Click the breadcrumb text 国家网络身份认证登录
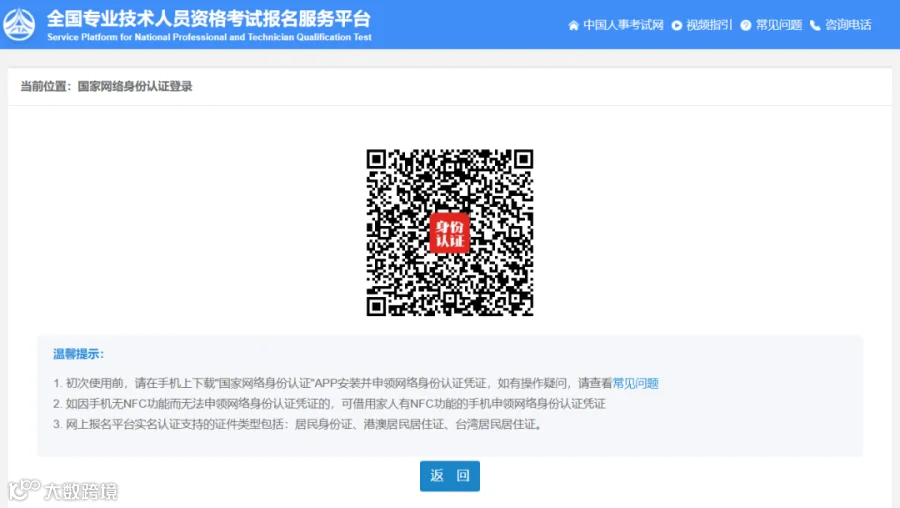Screen dimensions: 900x508 [135, 86]
